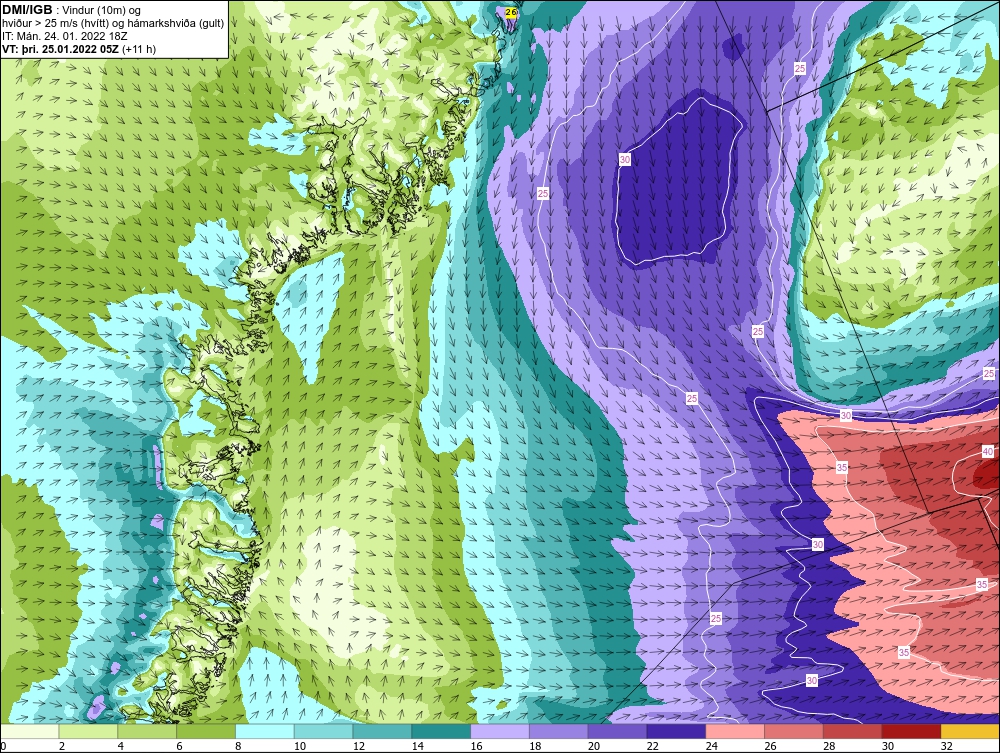Click the legend scale number '28'
The width and height of the screenshot is (1000, 753).
tap(829, 746)
